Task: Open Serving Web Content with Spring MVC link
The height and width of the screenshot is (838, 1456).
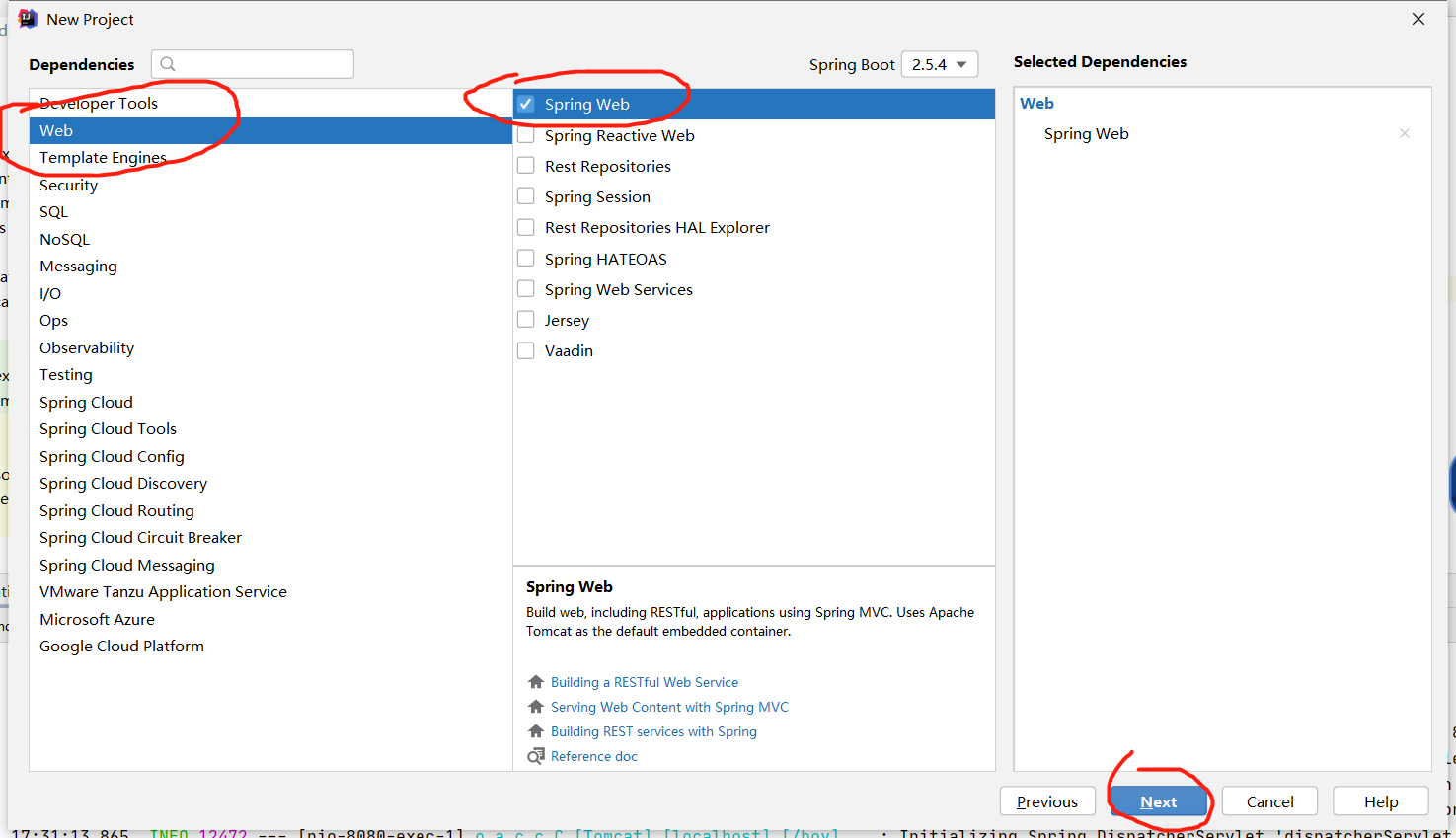Action: [x=669, y=707]
